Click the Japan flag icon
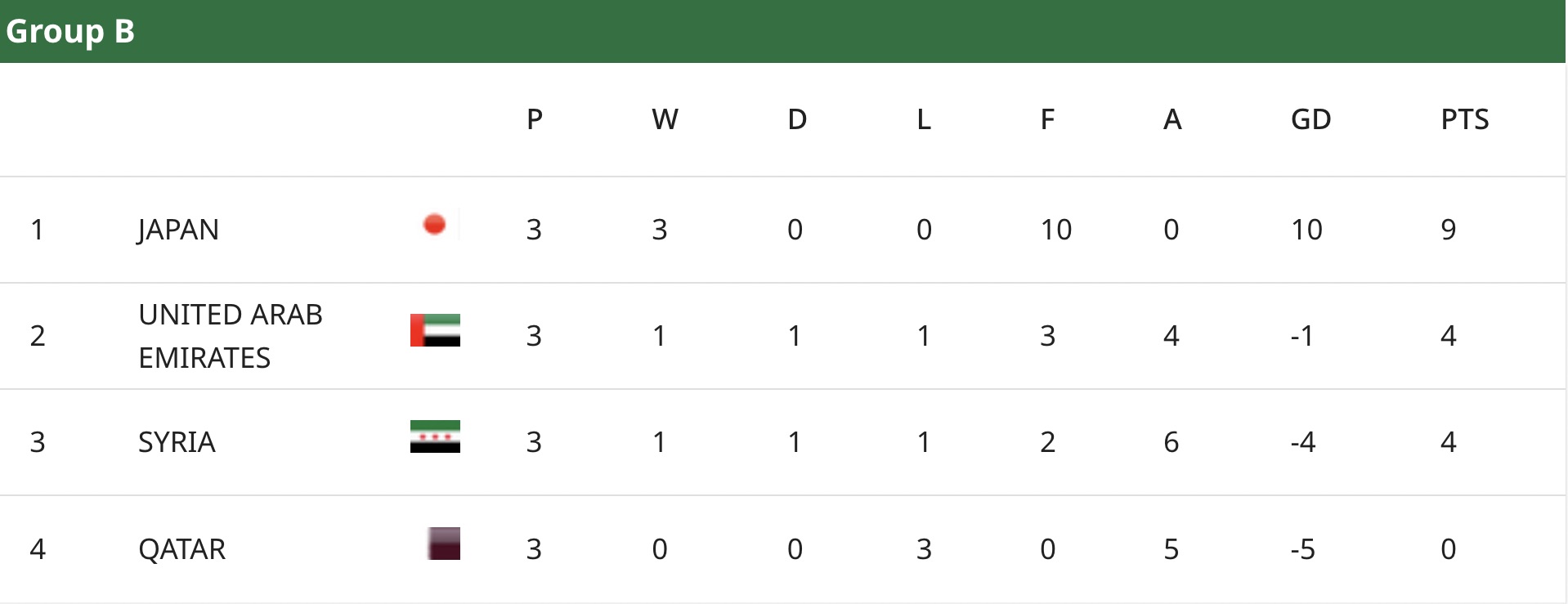The height and width of the screenshot is (604, 1568). pos(435,224)
